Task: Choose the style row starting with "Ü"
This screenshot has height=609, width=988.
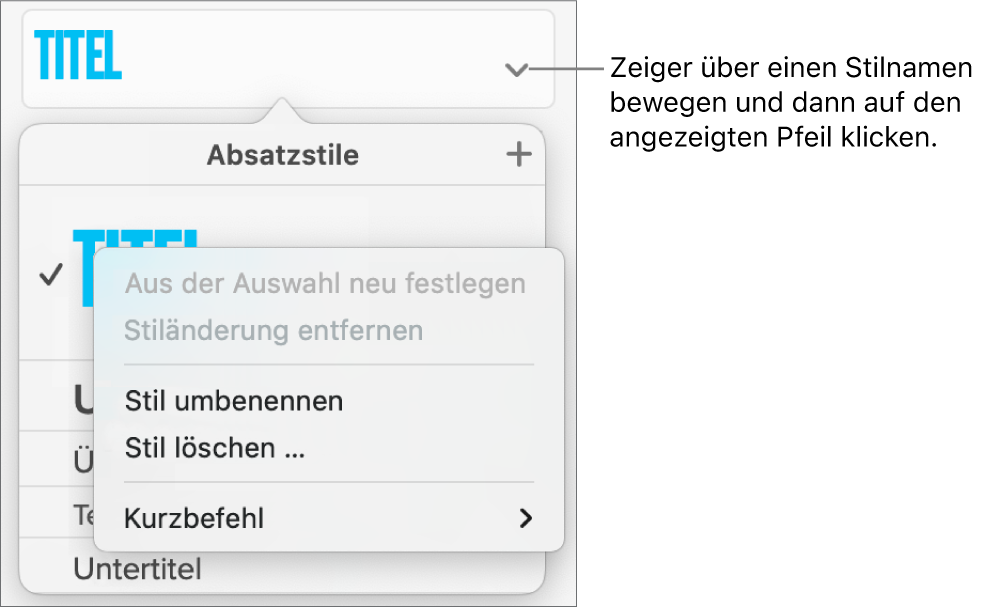Action: tap(82, 462)
